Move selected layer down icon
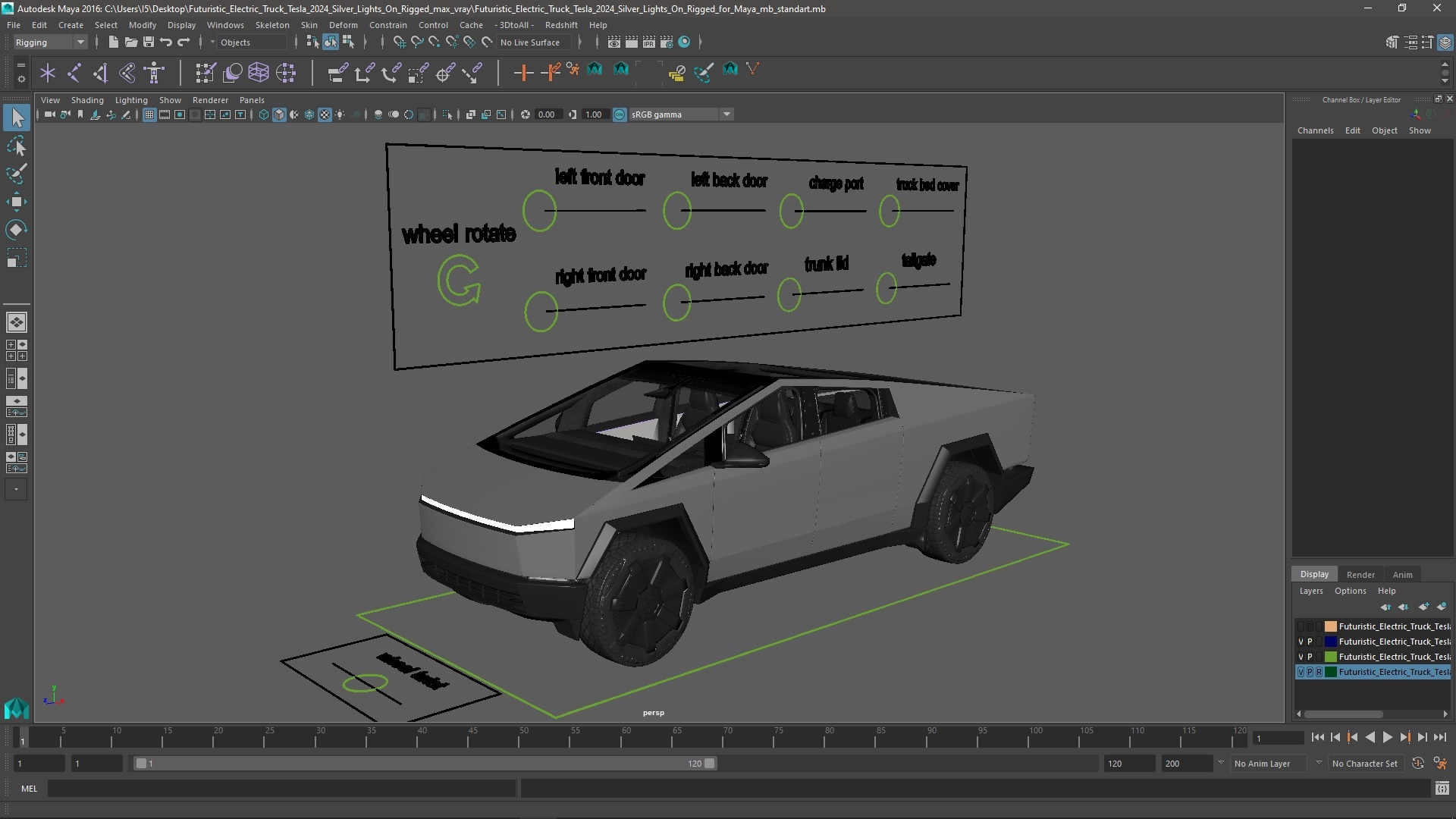 [x=1404, y=607]
